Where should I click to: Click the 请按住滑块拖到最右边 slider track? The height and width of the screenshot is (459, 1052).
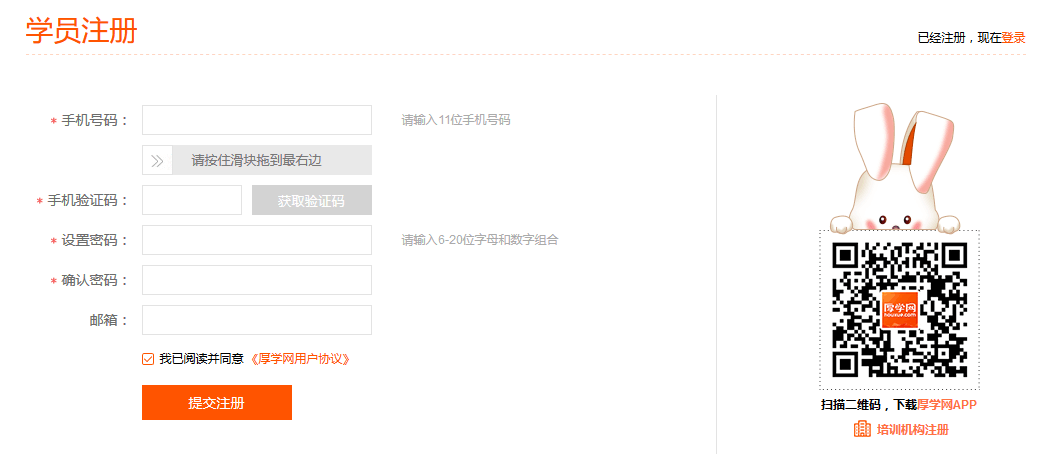click(x=271, y=160)
